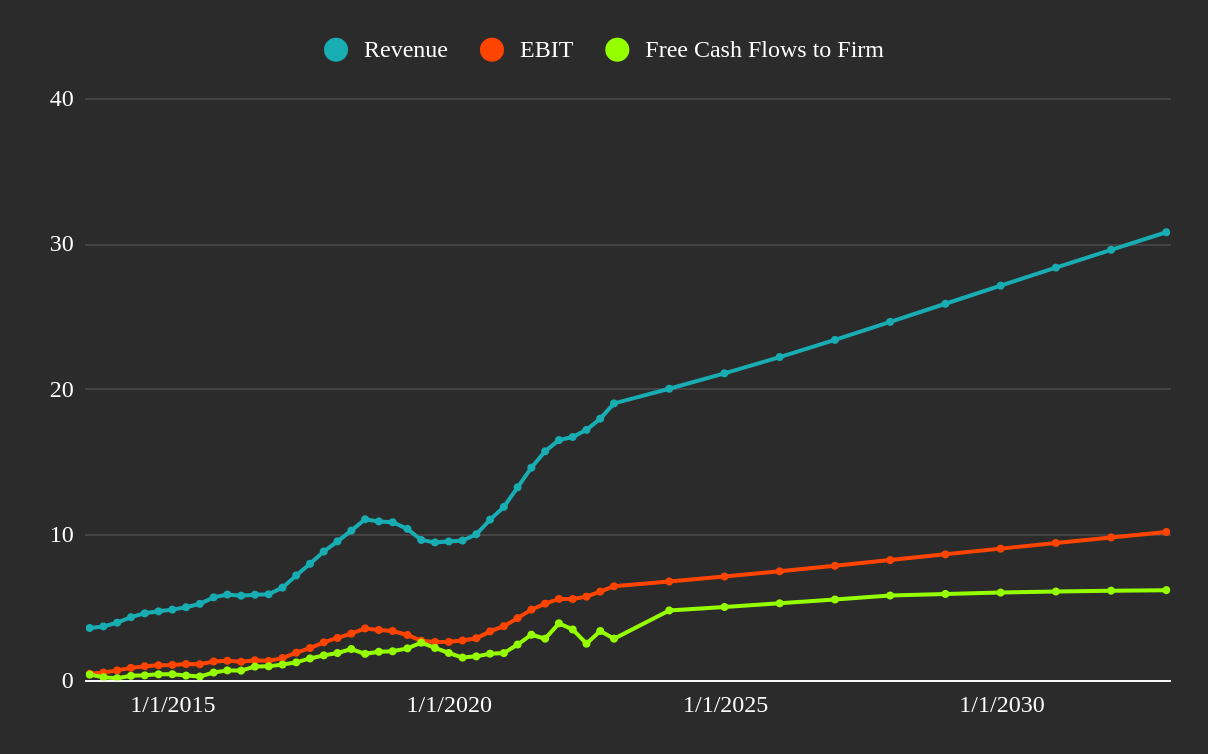Select the 1/1/2030 axis label
The height and width of the screenshot is (754, 1208).
click(1003, 705)
